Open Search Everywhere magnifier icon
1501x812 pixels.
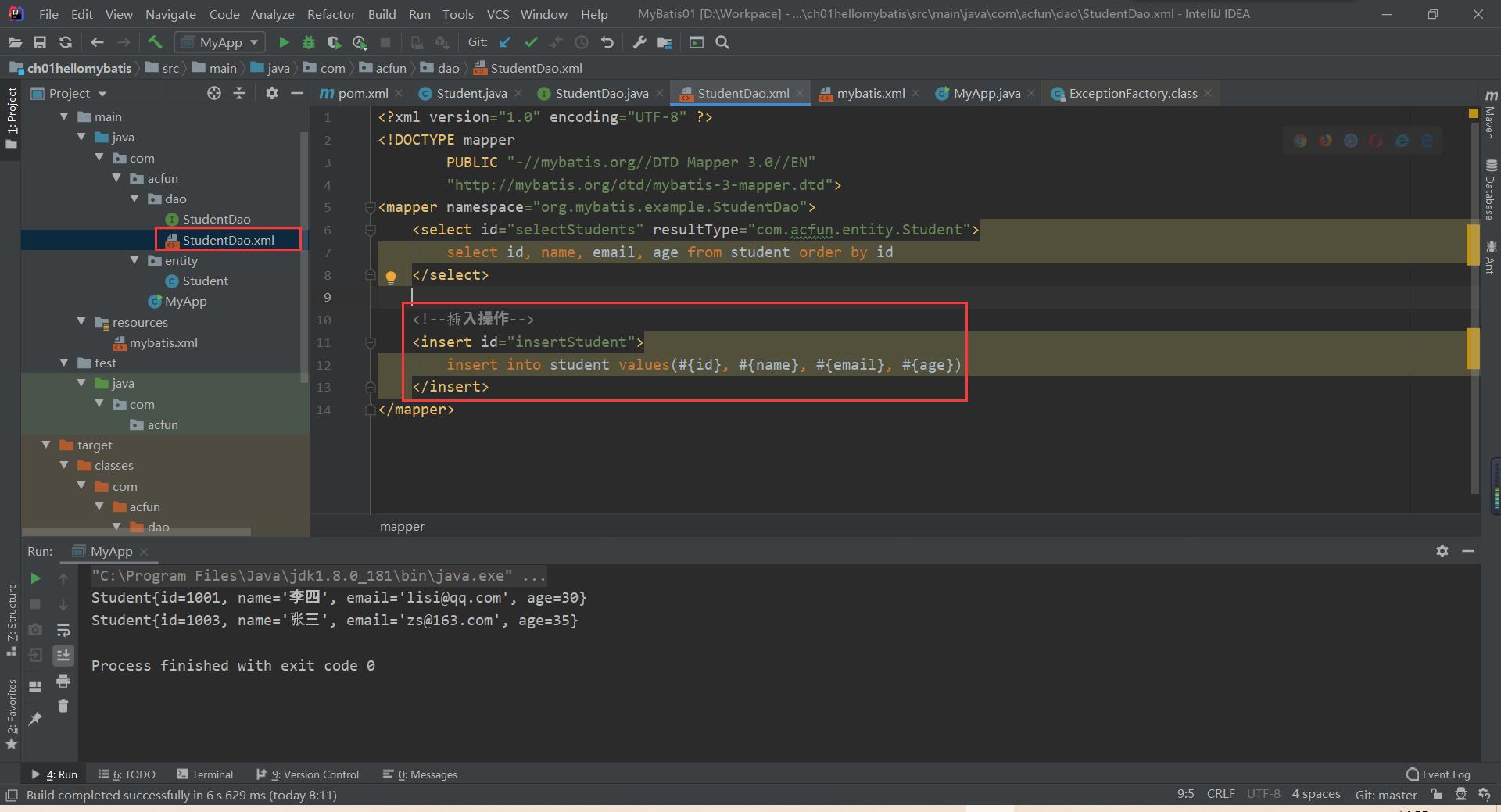(722, 42)
